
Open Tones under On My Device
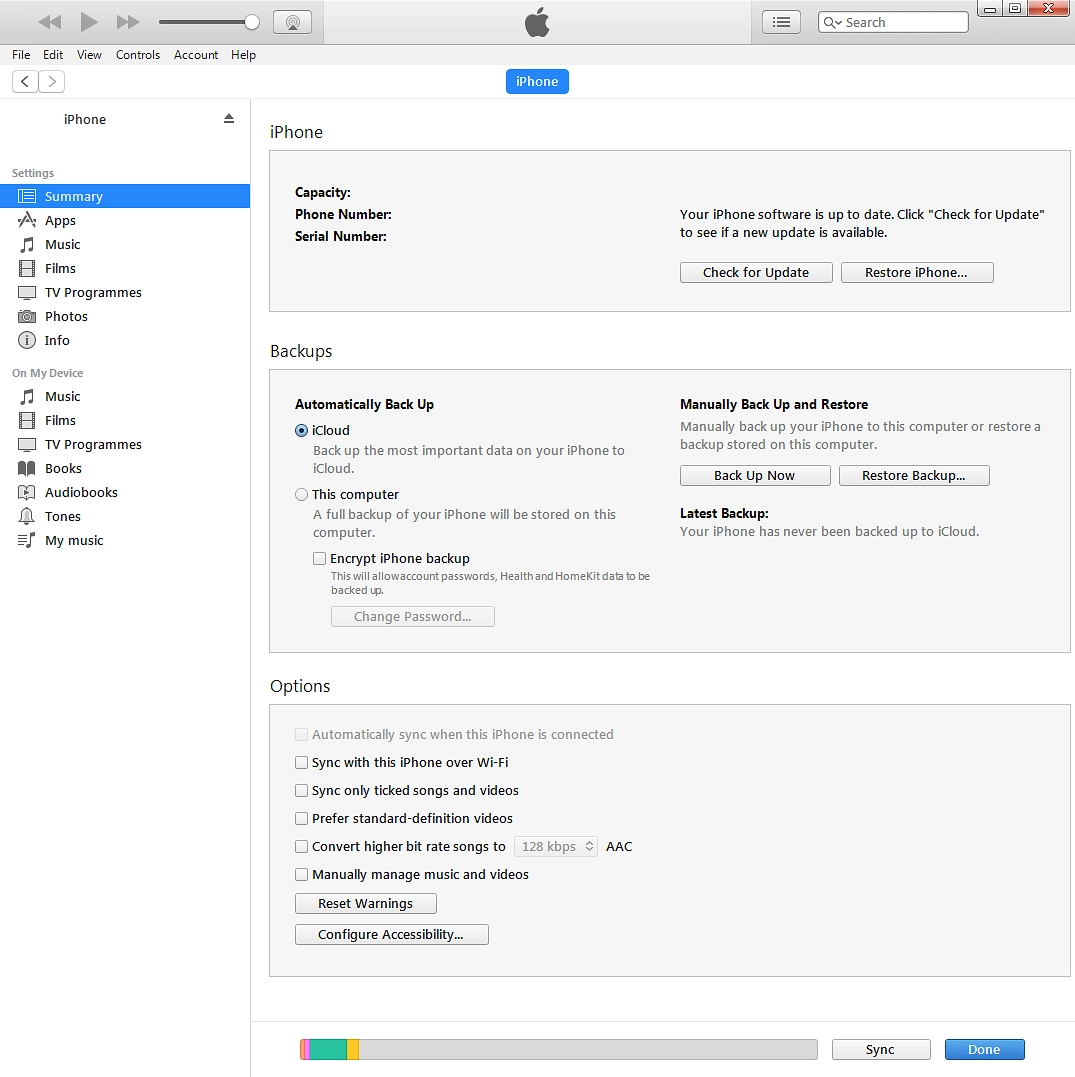(x=62, y=517)
